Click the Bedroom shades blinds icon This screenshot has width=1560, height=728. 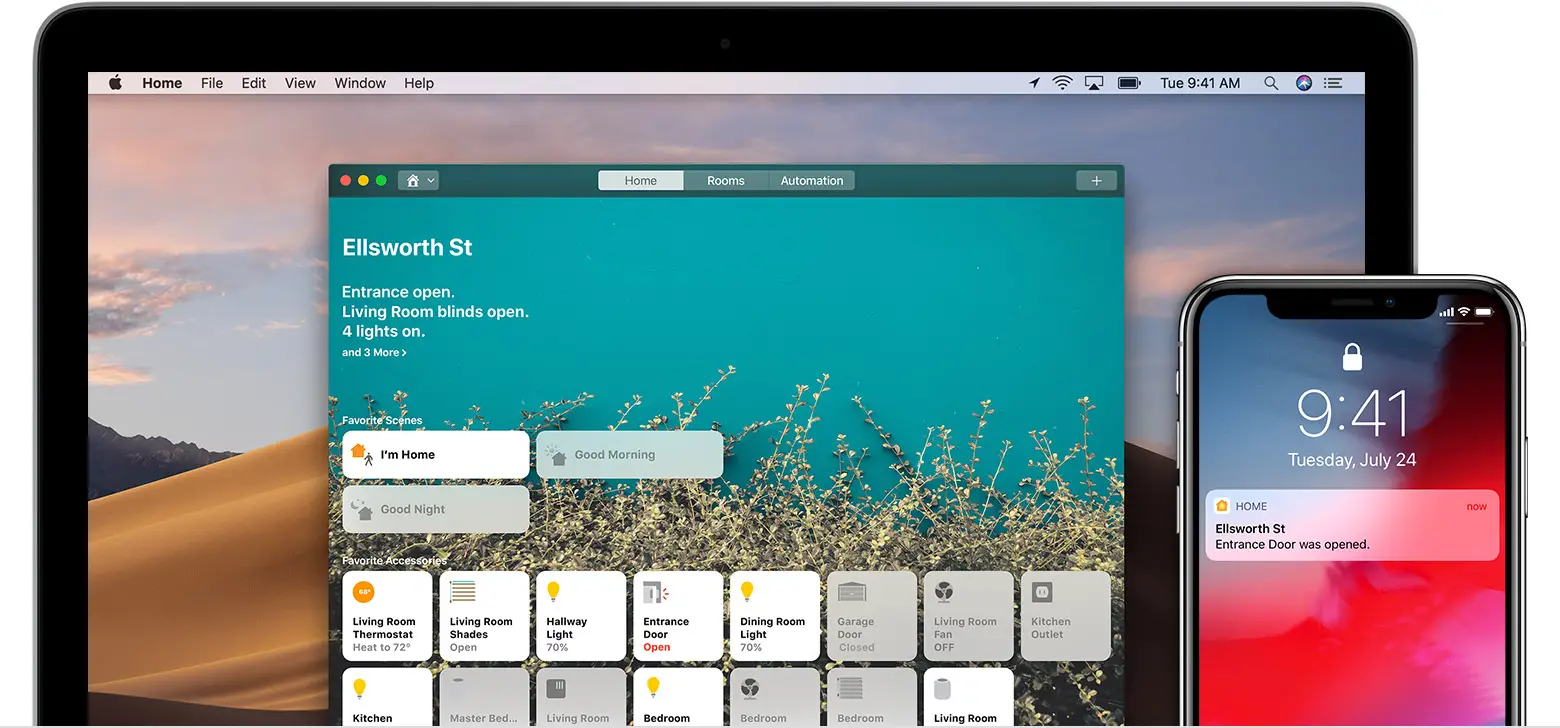pos(850,688)
